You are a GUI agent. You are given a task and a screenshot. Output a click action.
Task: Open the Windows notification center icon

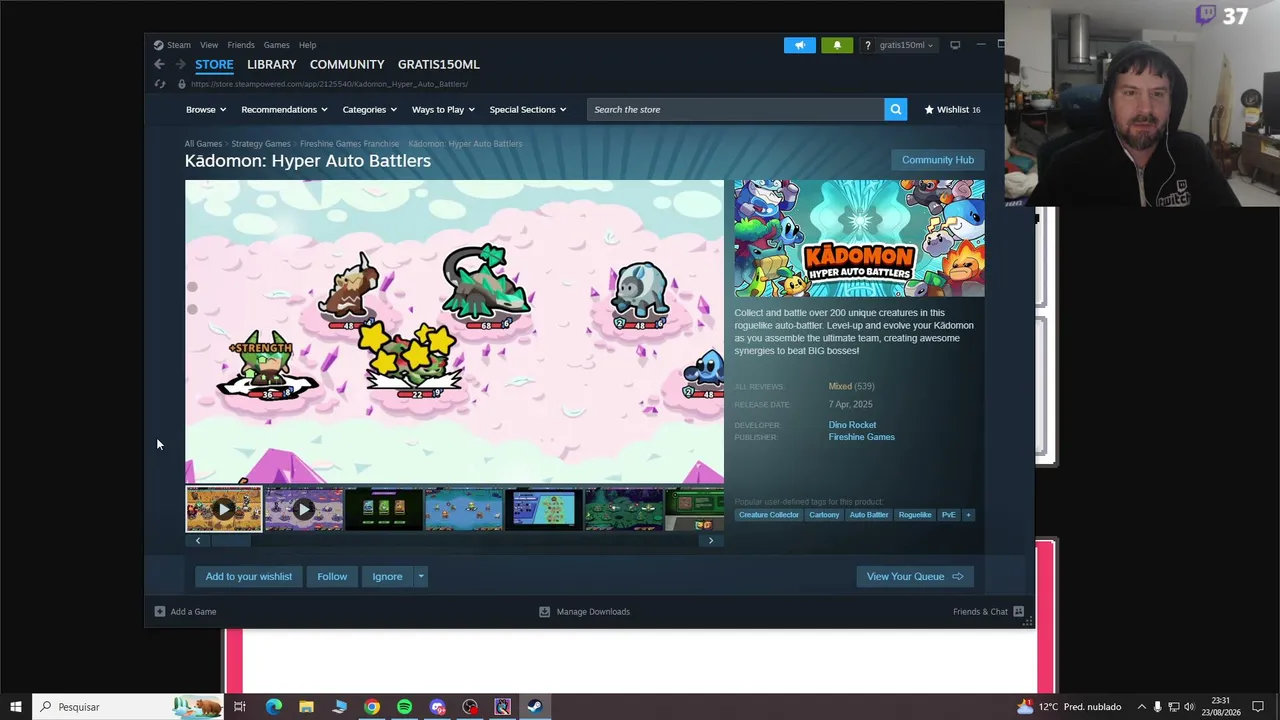tap(1258, 707)
